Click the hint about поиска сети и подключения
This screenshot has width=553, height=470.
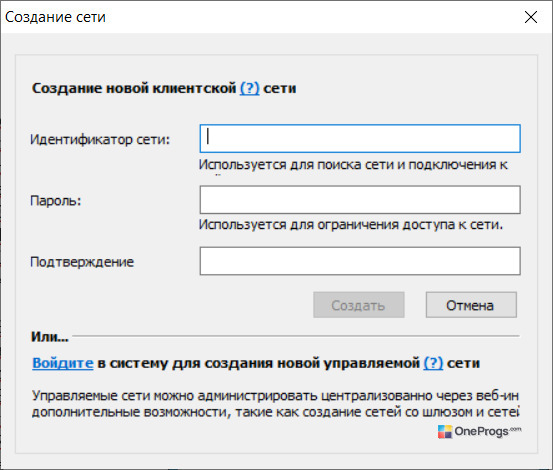(x=353, y=165)
